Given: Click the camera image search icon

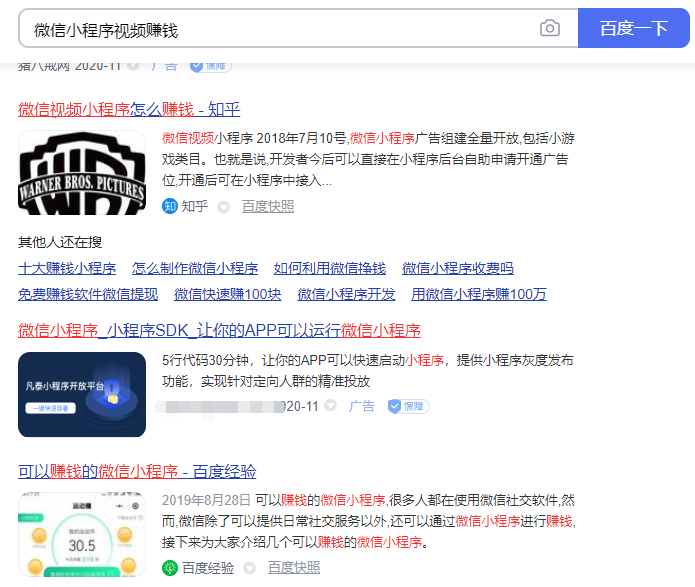Looking at the screenshot, I should [x=550, y=28].
